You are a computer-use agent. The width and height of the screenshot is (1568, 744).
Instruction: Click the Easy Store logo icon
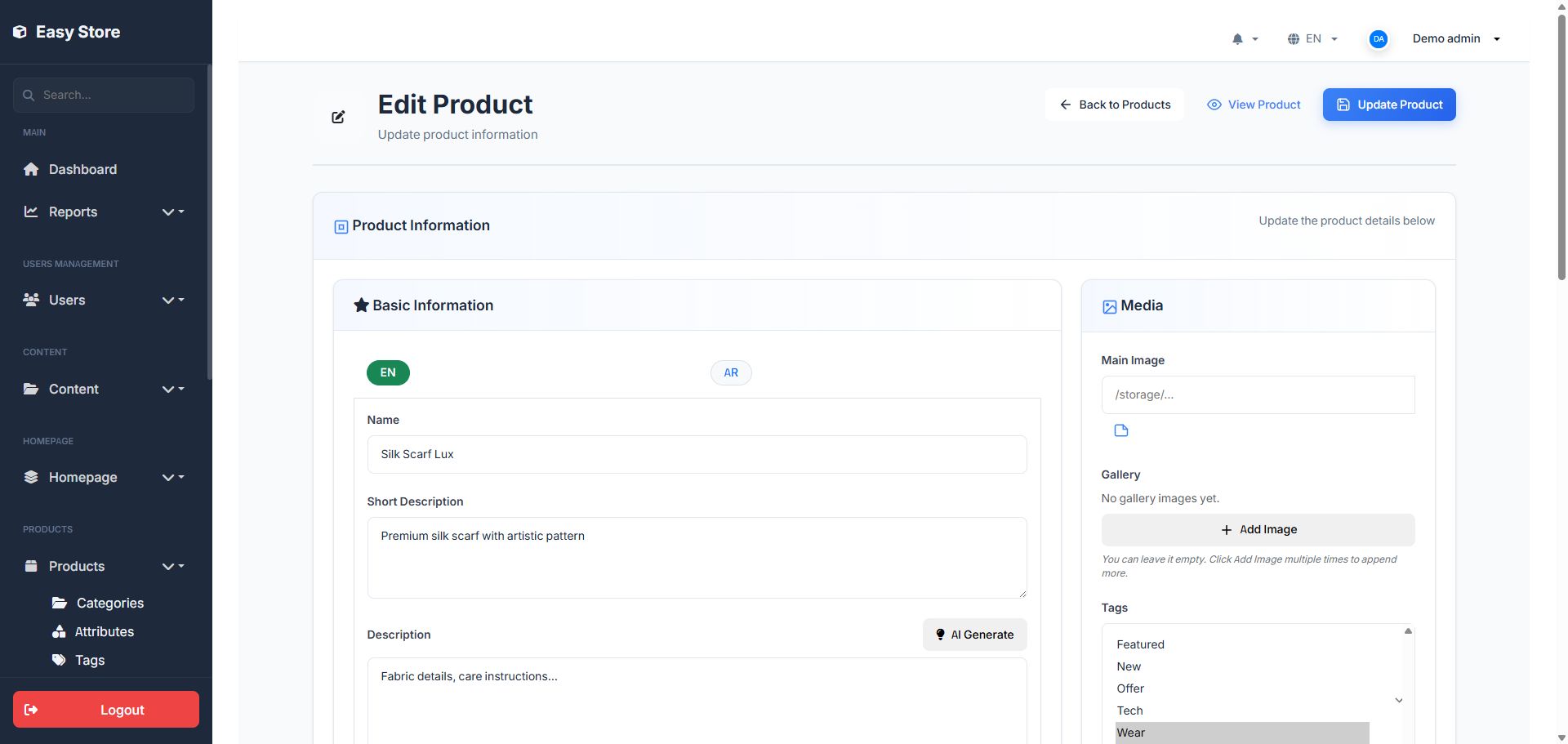[x=20, y=32]
